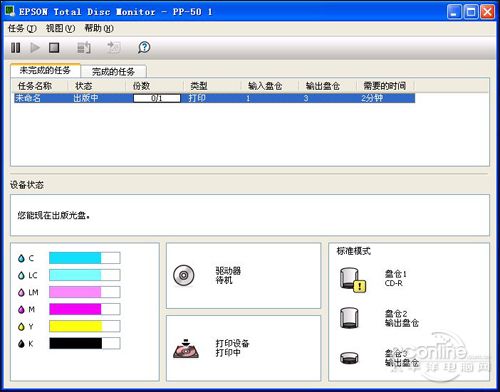500x392 pixels.
Task: Click the light magenta LM ink bar
Action: tap(85, 292)
